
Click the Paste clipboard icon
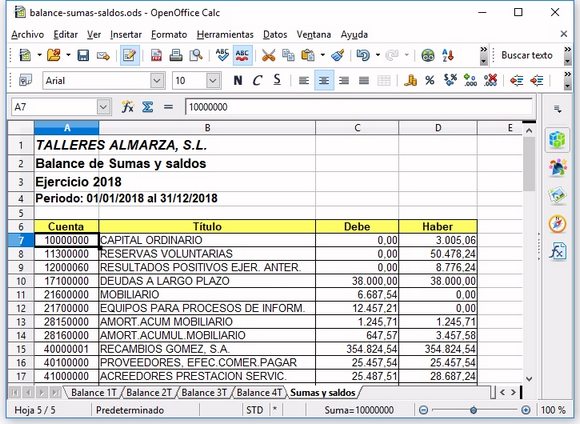point(308,55)
